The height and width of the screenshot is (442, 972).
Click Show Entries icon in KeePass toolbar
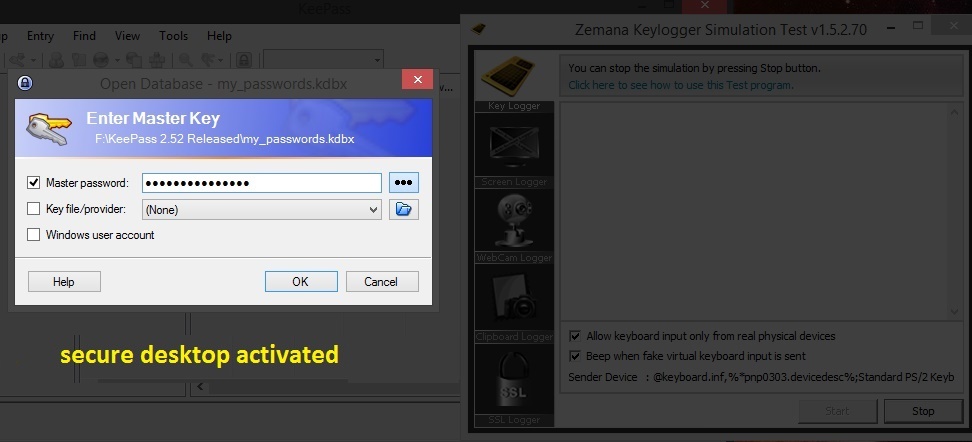[208, 60]
